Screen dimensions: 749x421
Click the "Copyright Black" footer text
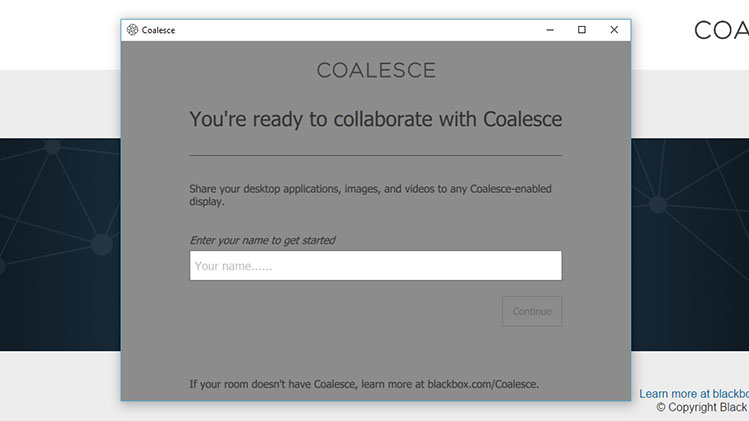pos(702,407)
